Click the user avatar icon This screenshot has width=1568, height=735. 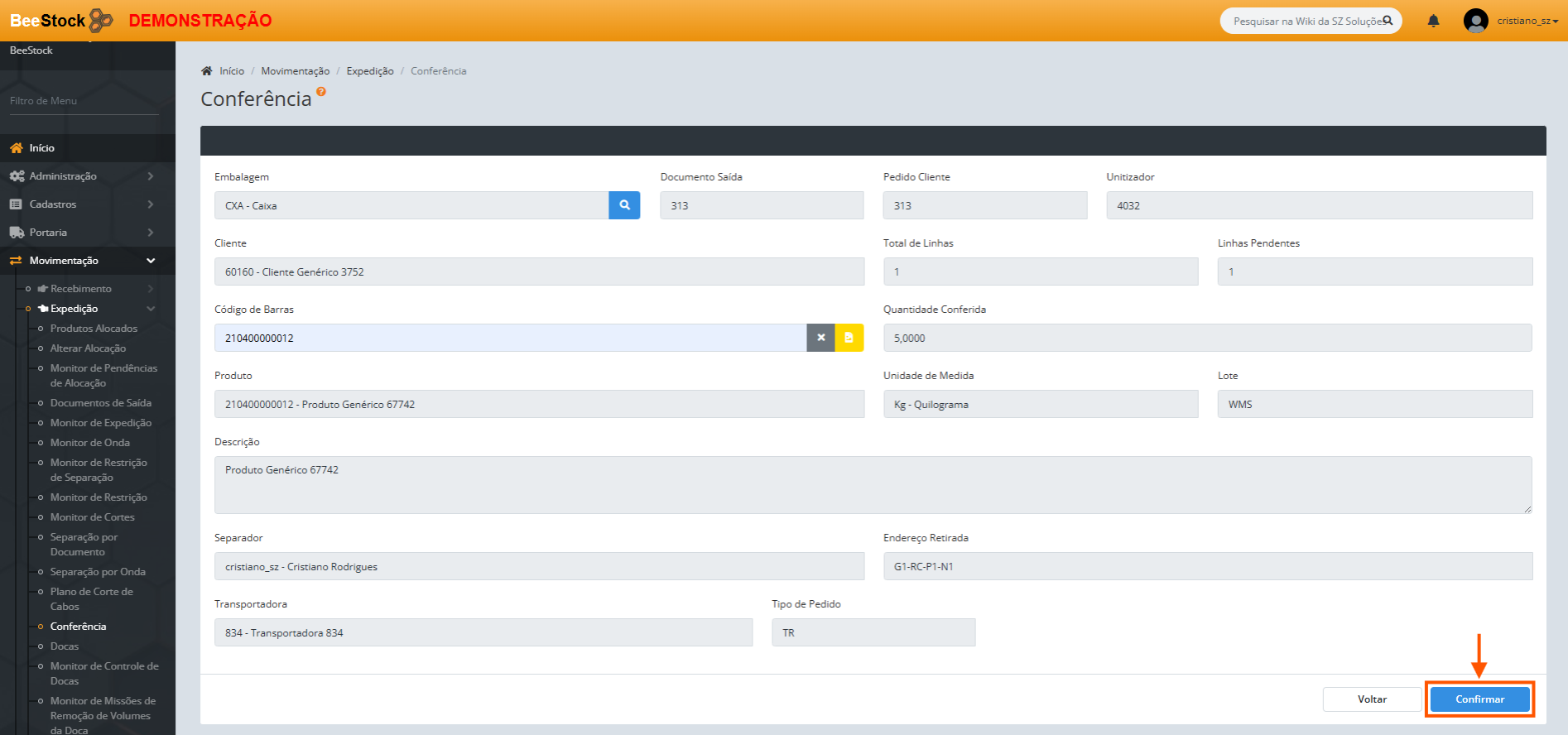click(1475, 21)
